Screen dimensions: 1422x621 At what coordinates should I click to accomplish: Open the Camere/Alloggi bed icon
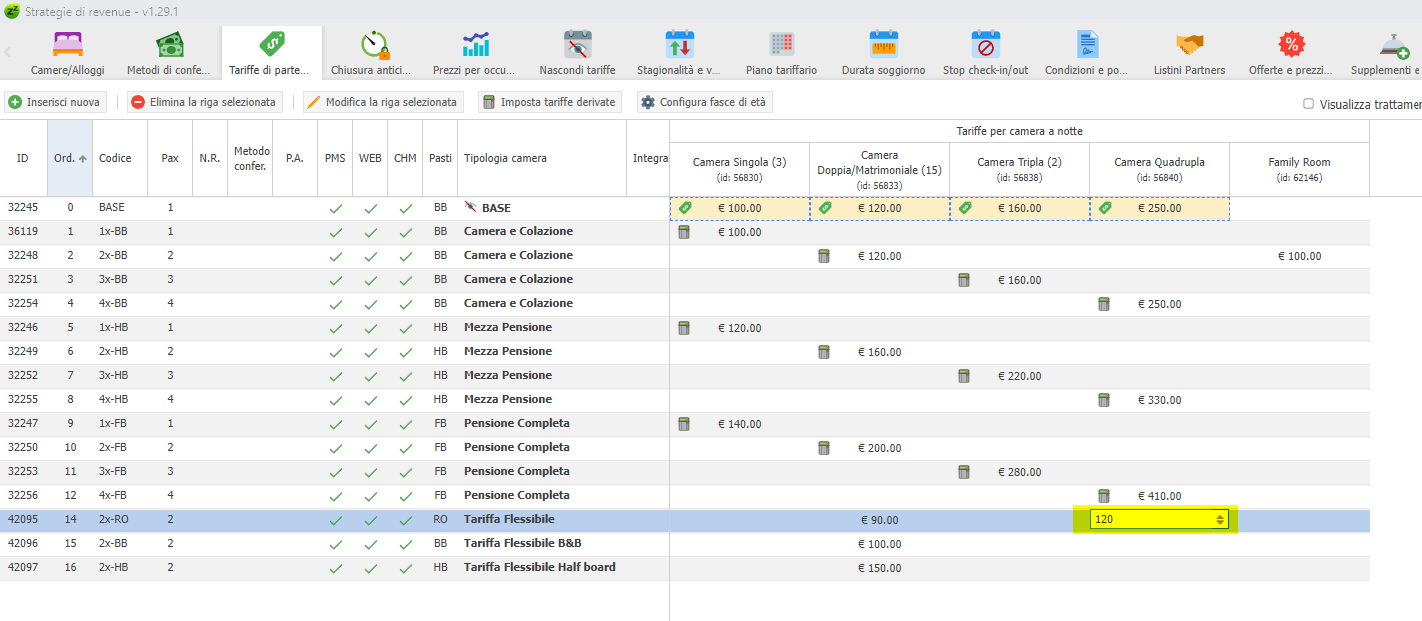68,45
